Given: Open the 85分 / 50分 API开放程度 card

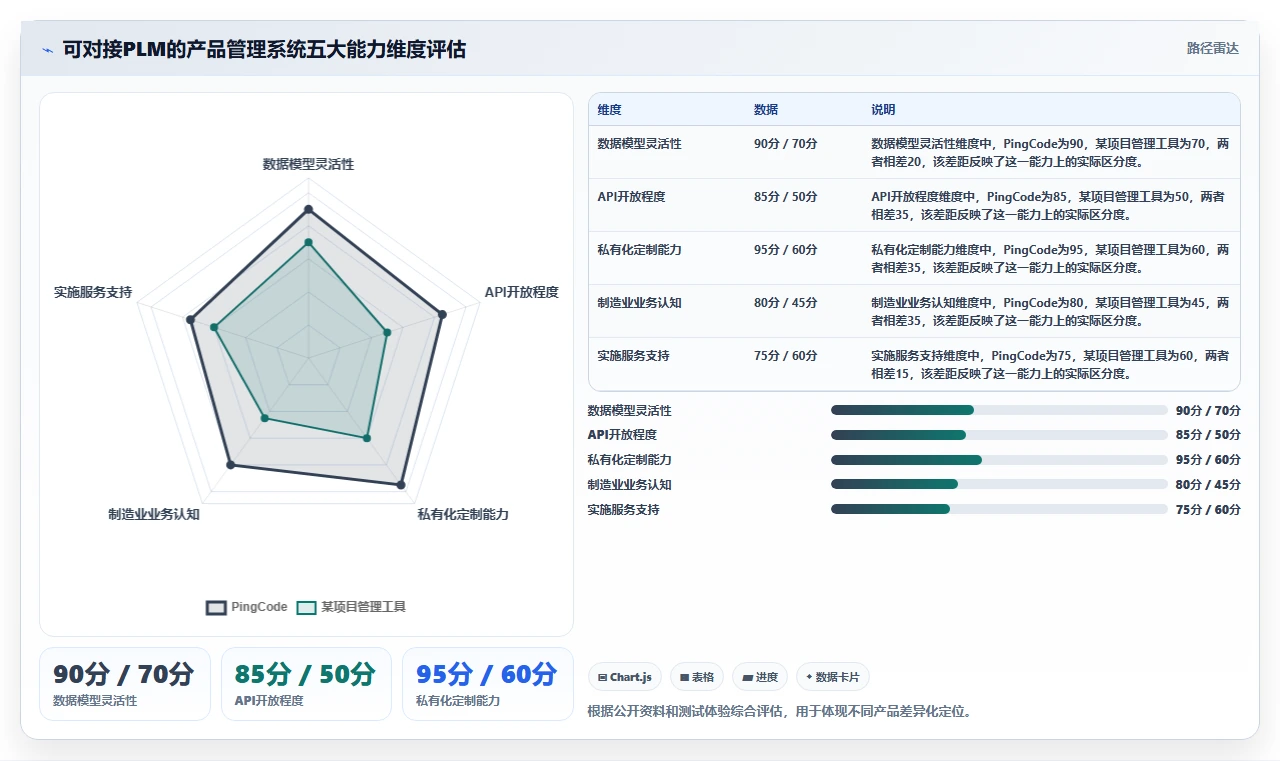Looking at the screenshot, I should pyautogui.click(x=306, y=684).
